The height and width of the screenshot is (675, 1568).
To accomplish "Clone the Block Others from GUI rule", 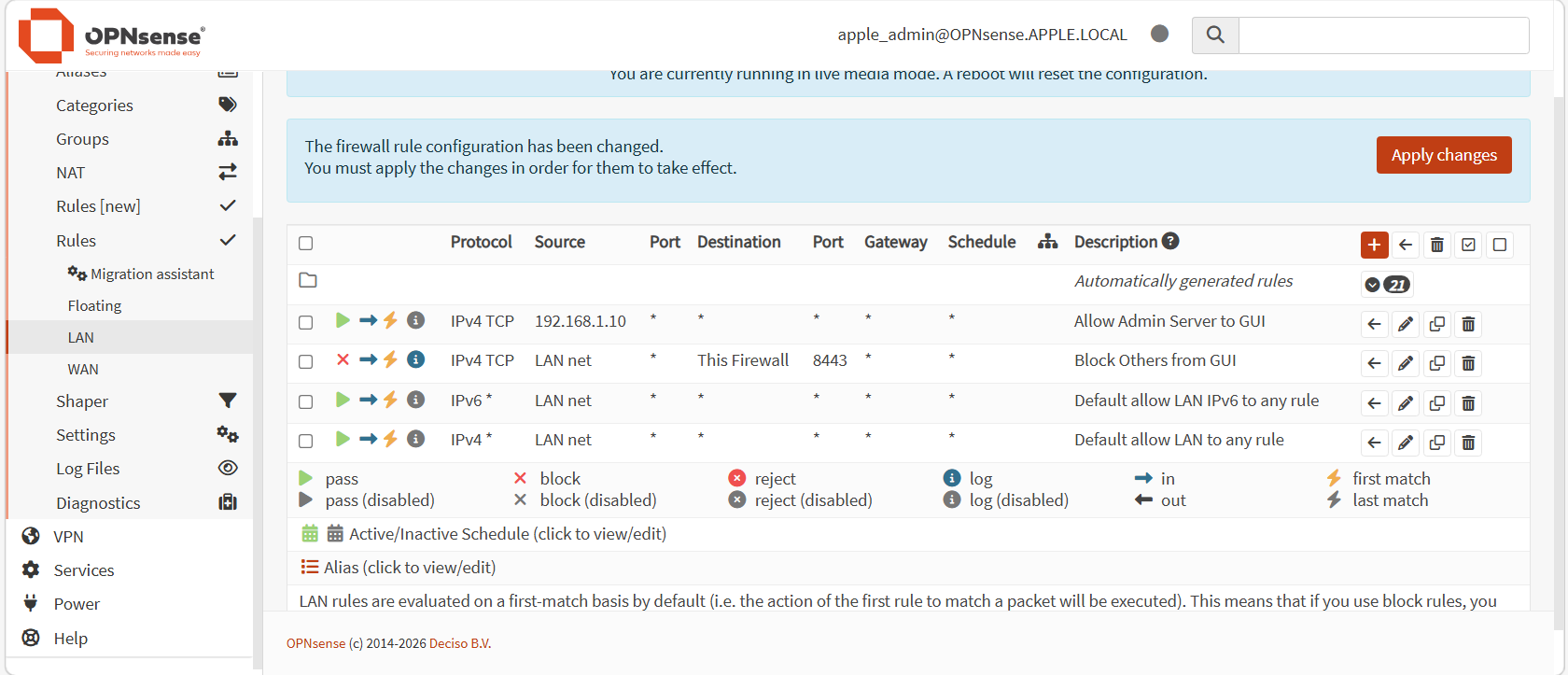I will (1437, 363).
